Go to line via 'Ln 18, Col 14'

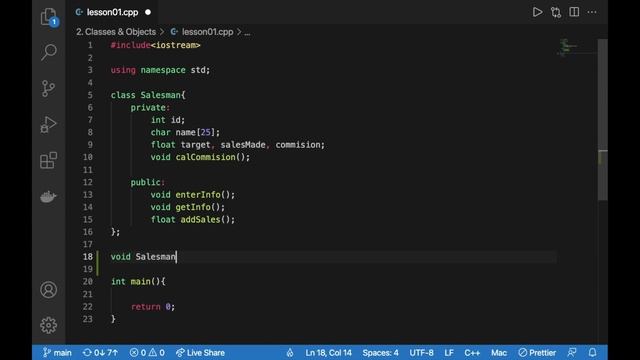click(328, 353)
